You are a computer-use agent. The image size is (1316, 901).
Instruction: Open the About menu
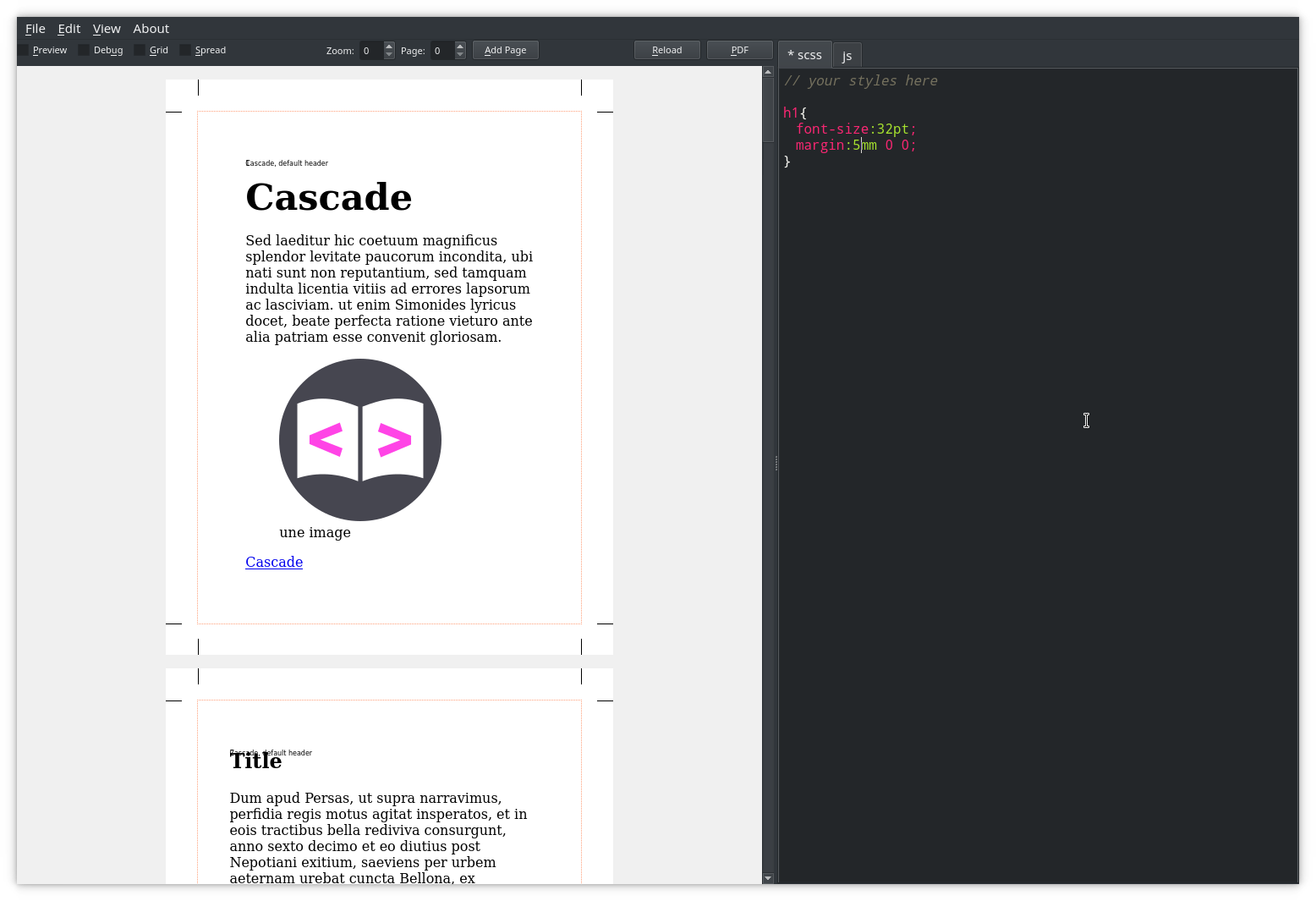click(151, 29)
